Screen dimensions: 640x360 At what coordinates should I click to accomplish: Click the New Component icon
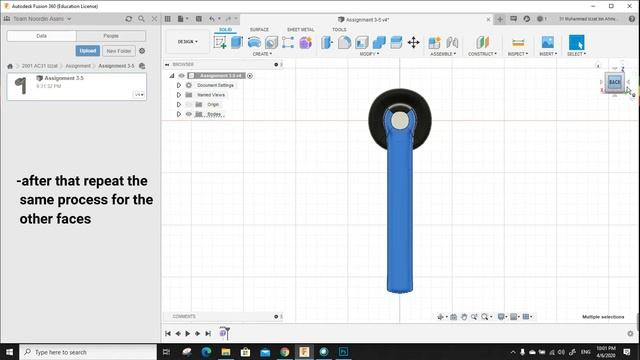tap(434, 42)
